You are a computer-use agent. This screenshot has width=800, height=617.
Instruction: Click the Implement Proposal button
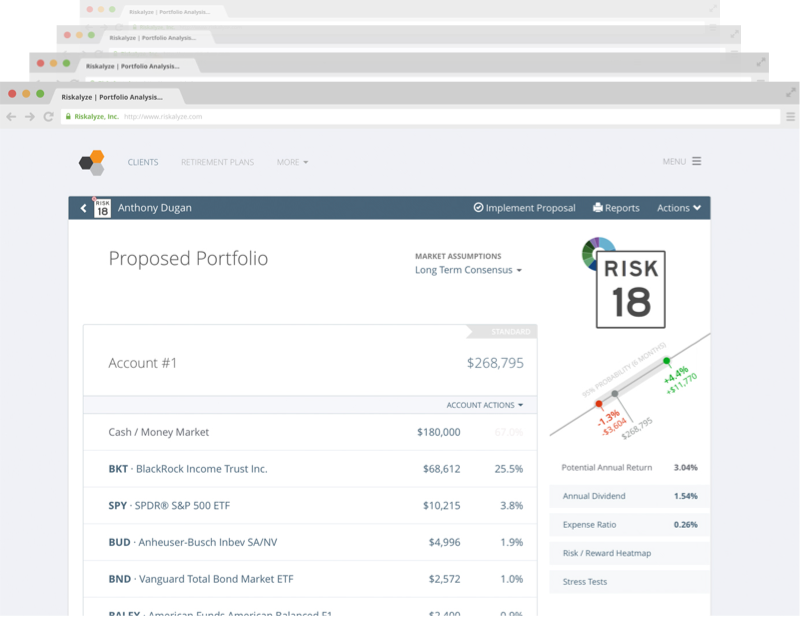[x=524, y=208]
